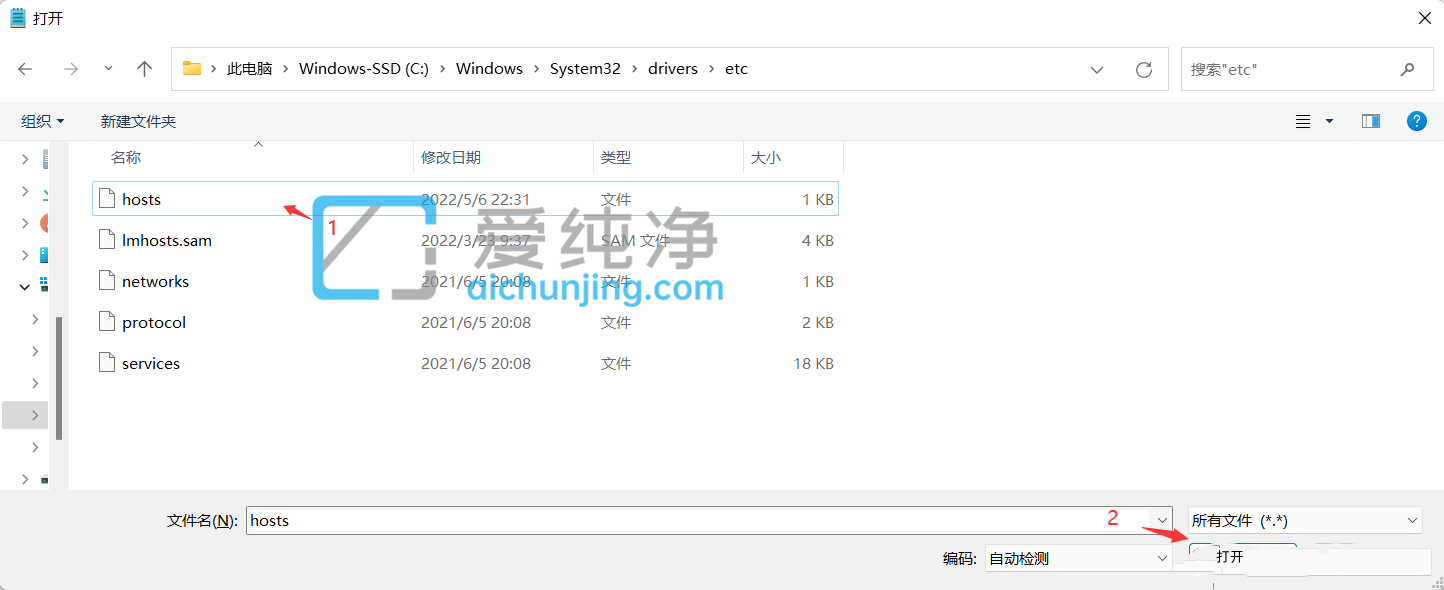Click the refresh icon in address bar
The image size is (1444, 590).
coord(1143,68)
